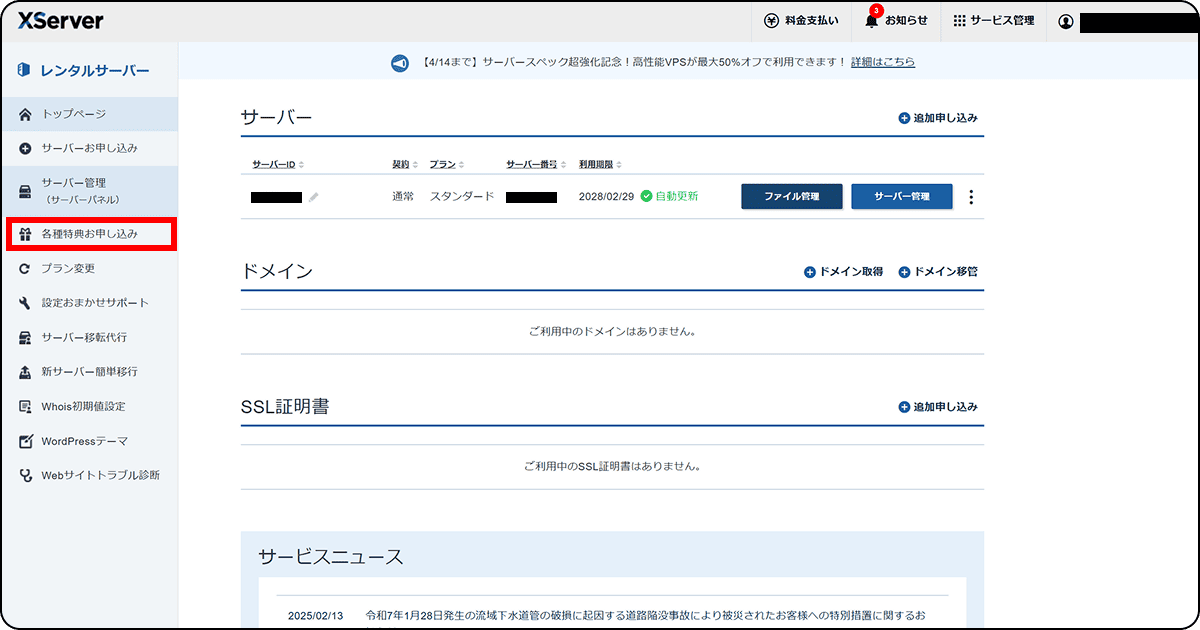Click stethoscope icon beside Webサイトトラブル診断
Viewport: 1200px width, 630px height.
point(26,475)
